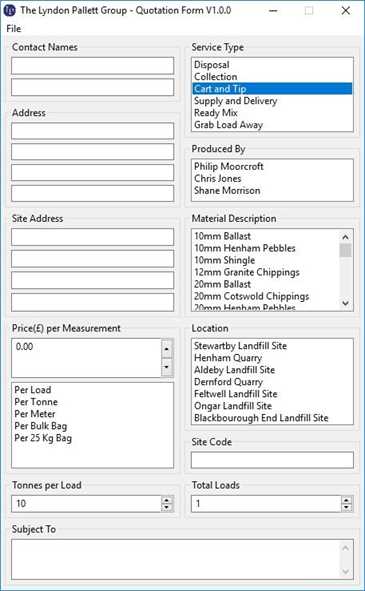Increment Tonnes per Load up arrow
Viewport: 365px width, 591px height.
click(167, 500)
